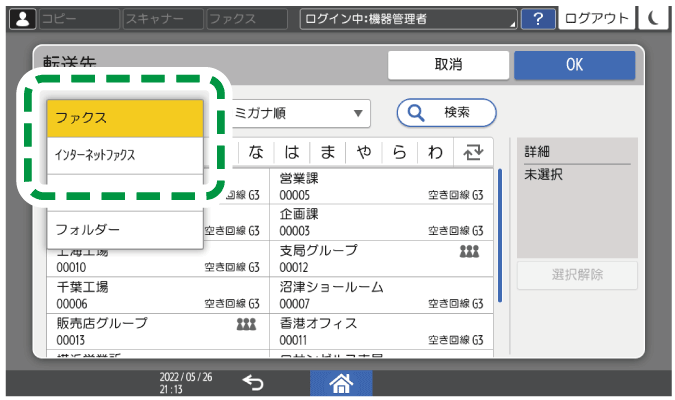
Task: Choose ファクス in destination type list
Action: click(125, 118)
